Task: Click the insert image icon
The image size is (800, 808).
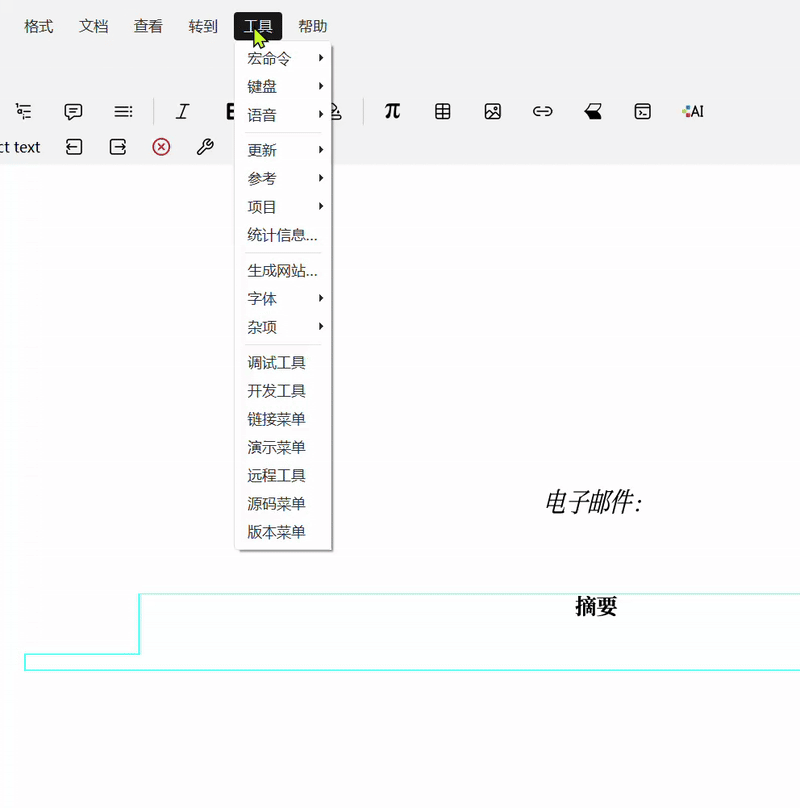Action: tap(492, 112)
